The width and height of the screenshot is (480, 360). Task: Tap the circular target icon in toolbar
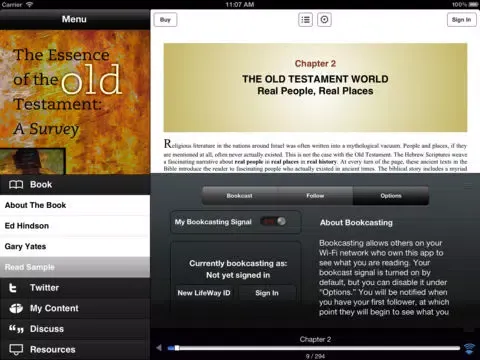click(x=324, y=20)
